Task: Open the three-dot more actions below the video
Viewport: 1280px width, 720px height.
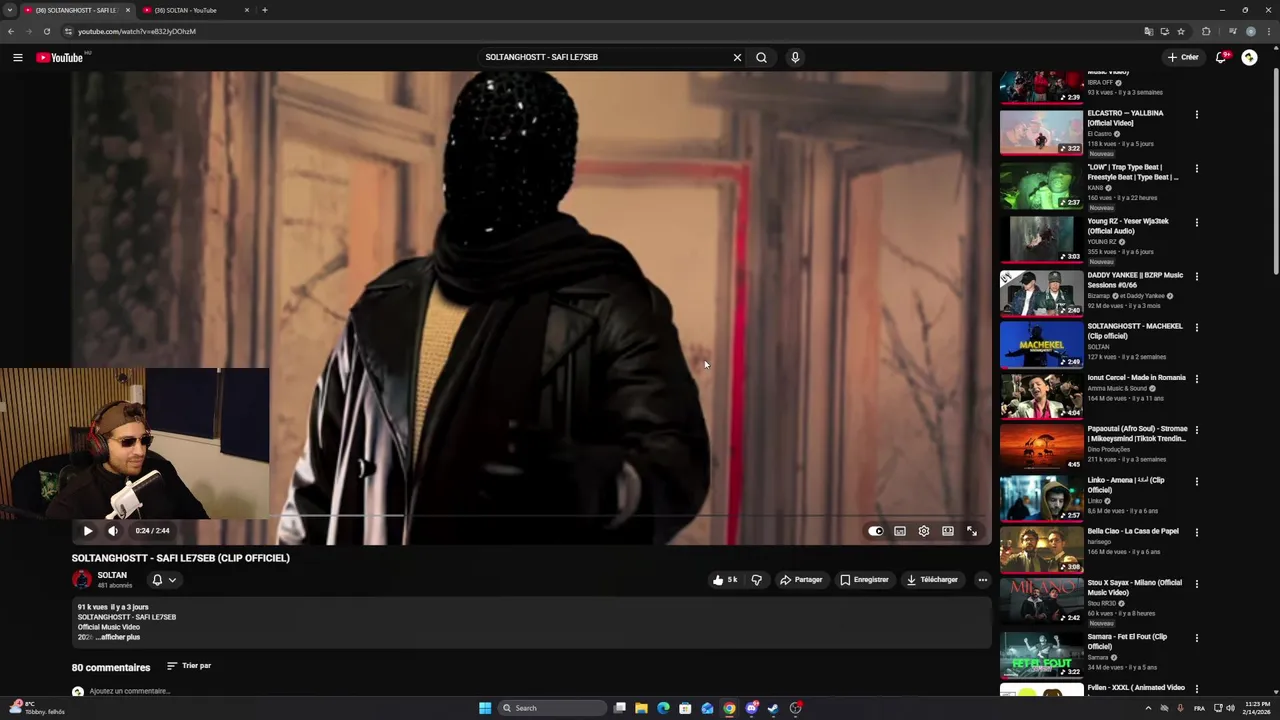Action: pos(982,580)
